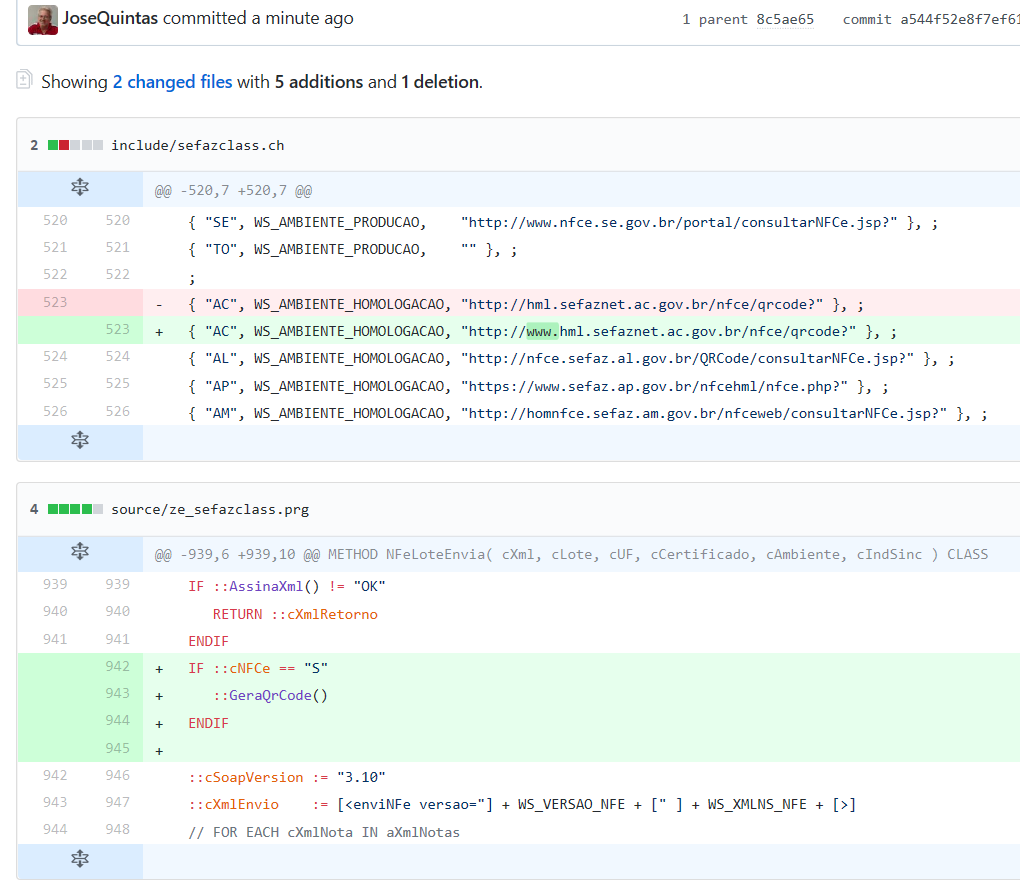Open the JoseQuintas author profile link

click(x=110, y=18)
